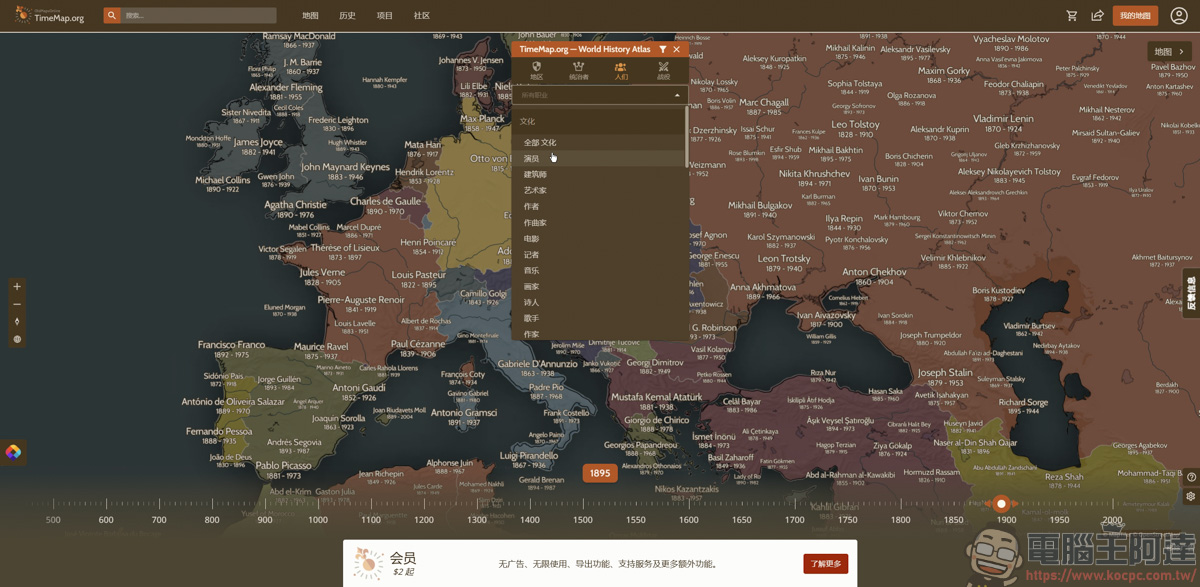The image size is (1200, 587).
Task: Open the 地圖 menu in the header
Action: tap(310, 16)
